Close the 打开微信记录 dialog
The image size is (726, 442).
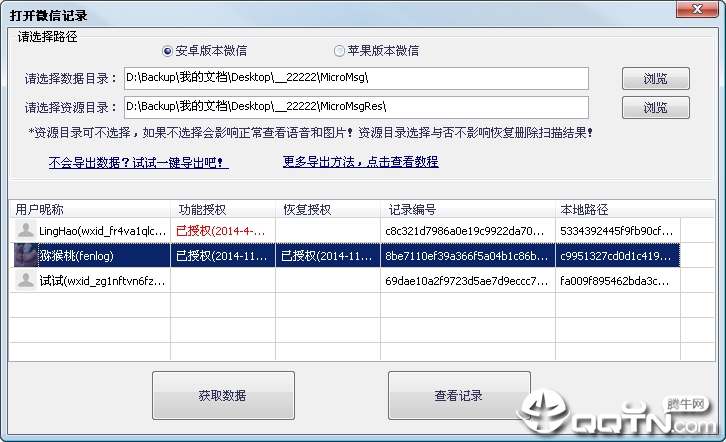coord(697,9)
